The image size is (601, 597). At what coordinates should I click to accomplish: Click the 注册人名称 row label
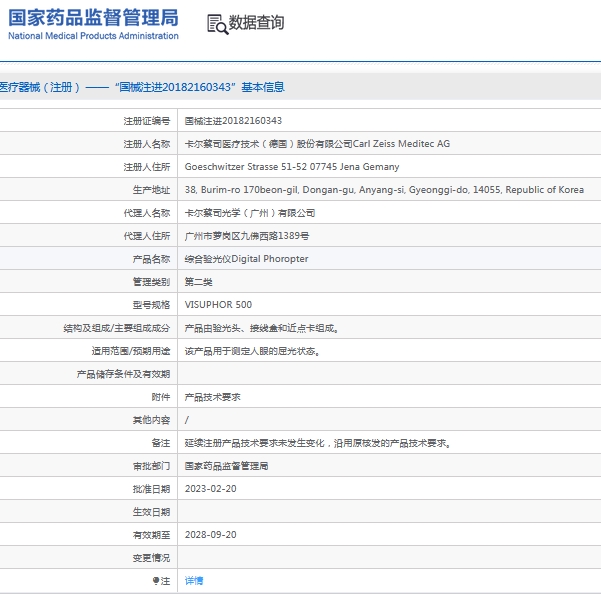[x=147, y=144]
